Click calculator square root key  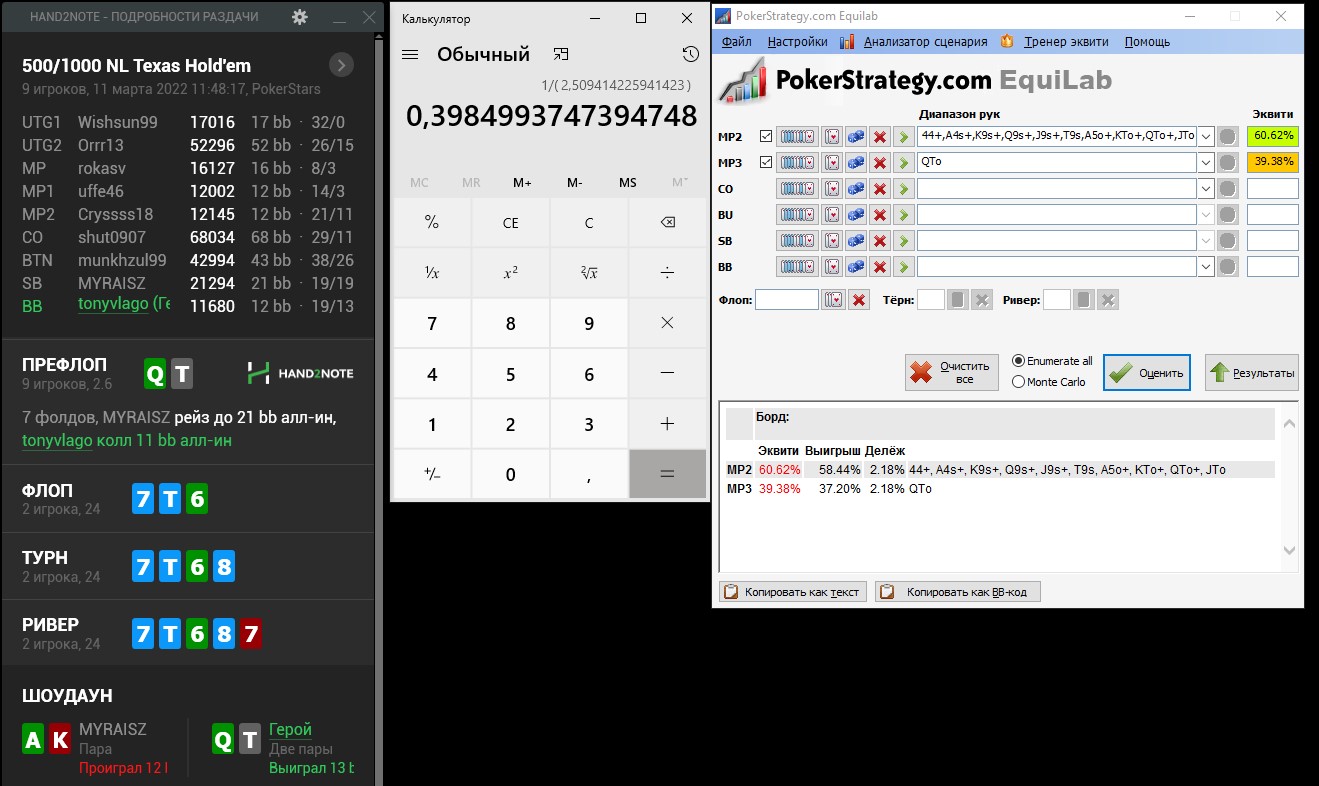(589, 273)
